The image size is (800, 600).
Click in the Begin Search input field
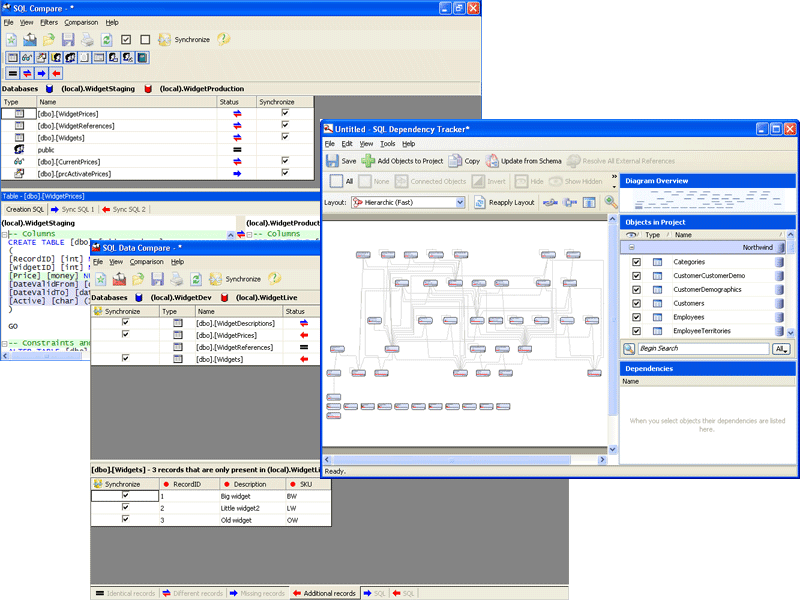pyautogui.click(x=703, y=348)
